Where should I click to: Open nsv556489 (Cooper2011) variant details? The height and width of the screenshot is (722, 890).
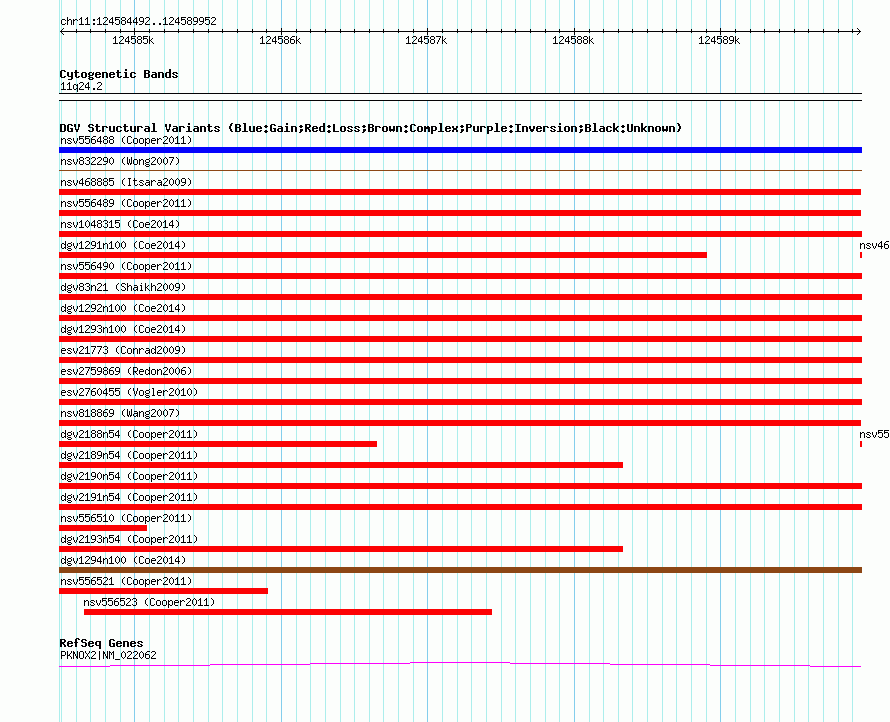tap(126, 203)
